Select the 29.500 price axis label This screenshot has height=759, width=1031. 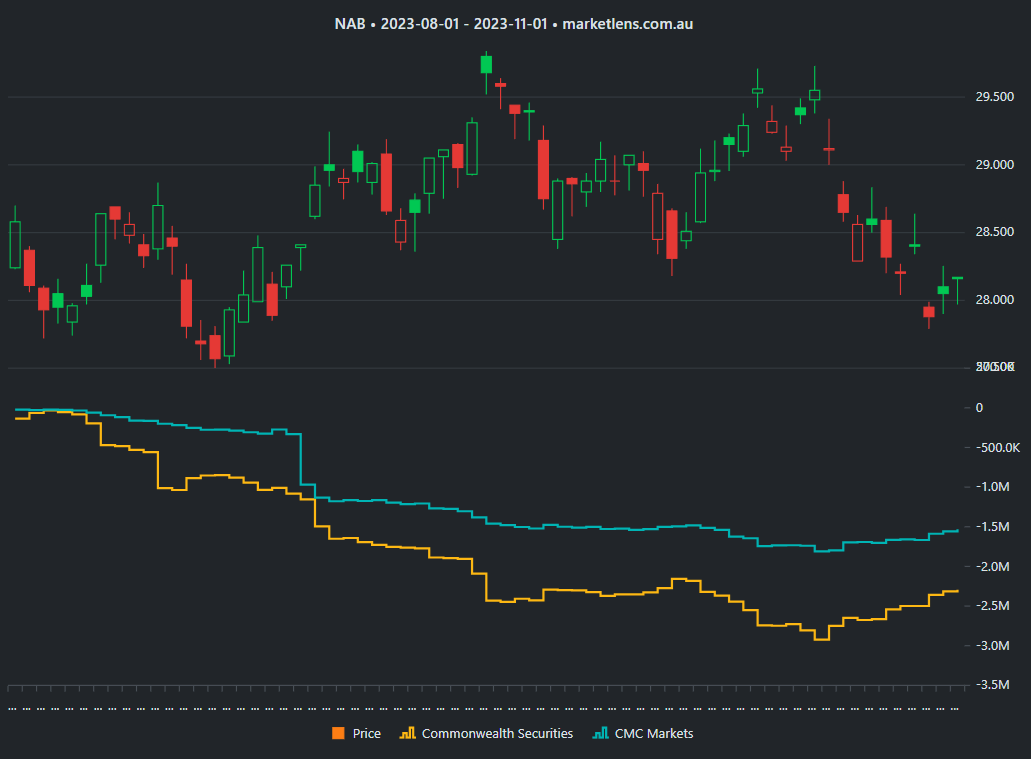pos(996,97)
